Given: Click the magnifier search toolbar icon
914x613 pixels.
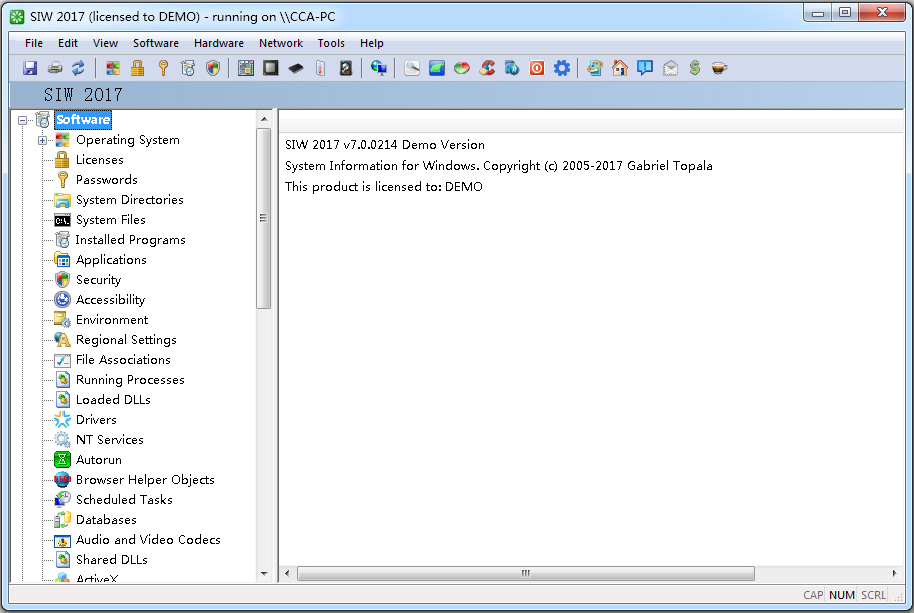Looking at the screenshot, I should click(412, 68).
